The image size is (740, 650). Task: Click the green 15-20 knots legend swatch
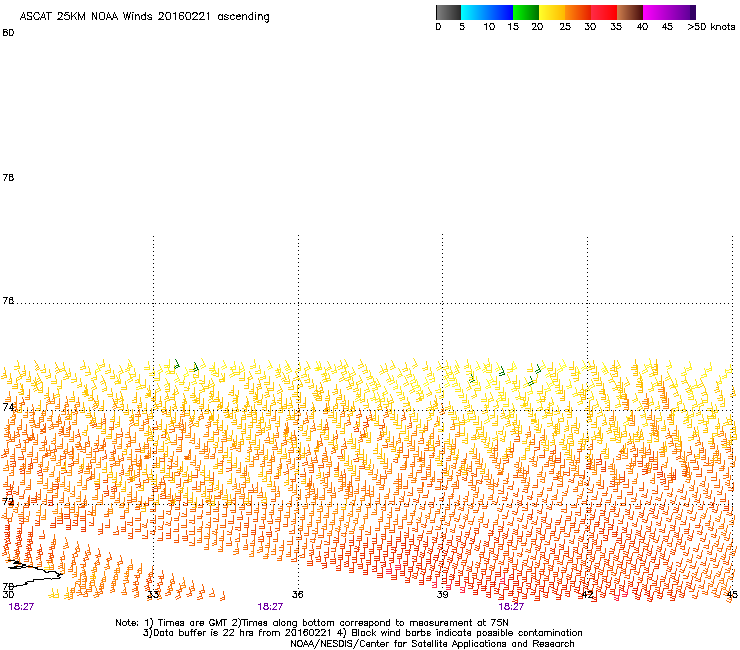click(x=526, y=12)
